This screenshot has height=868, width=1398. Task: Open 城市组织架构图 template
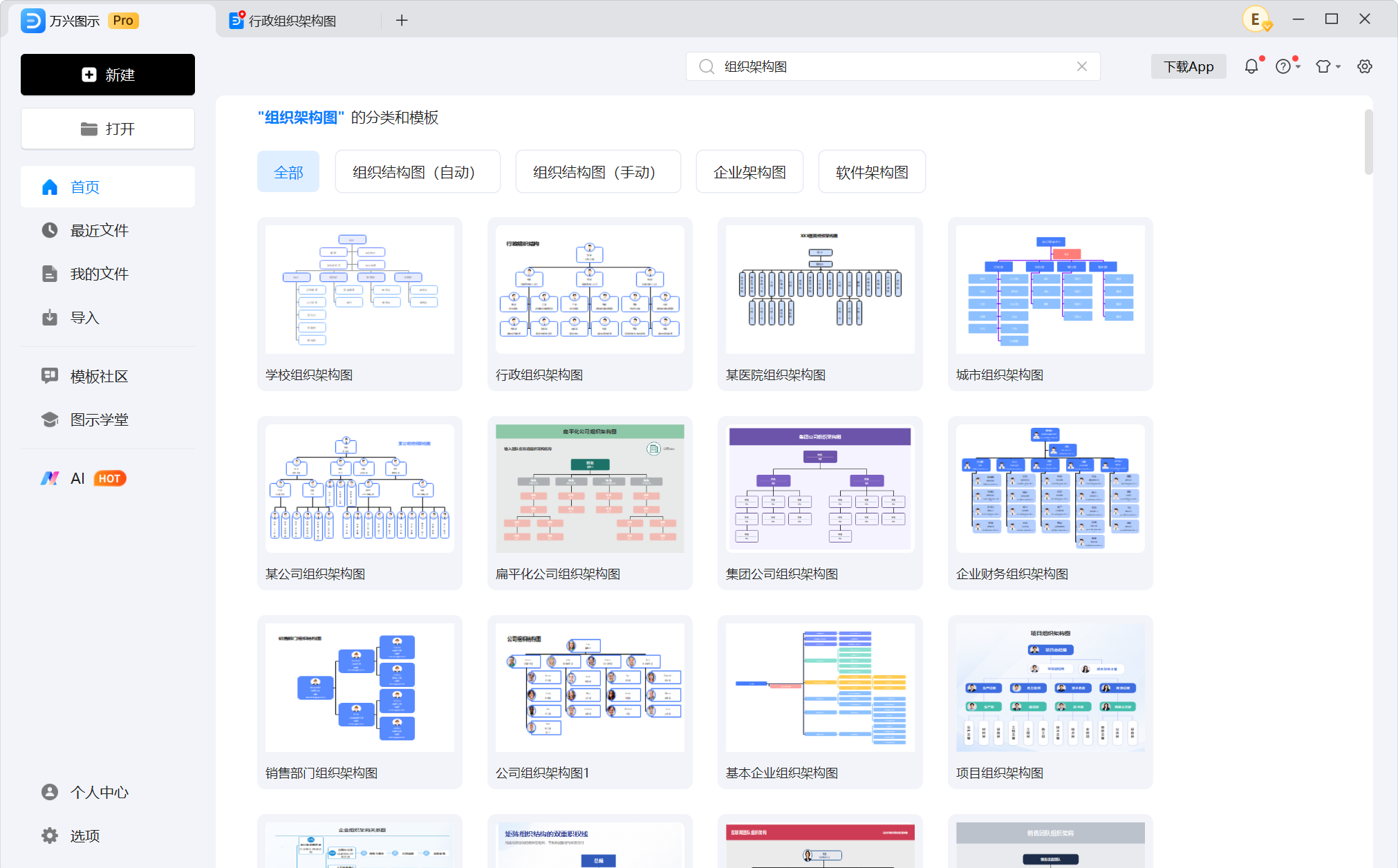click(x=1050, y=304)
